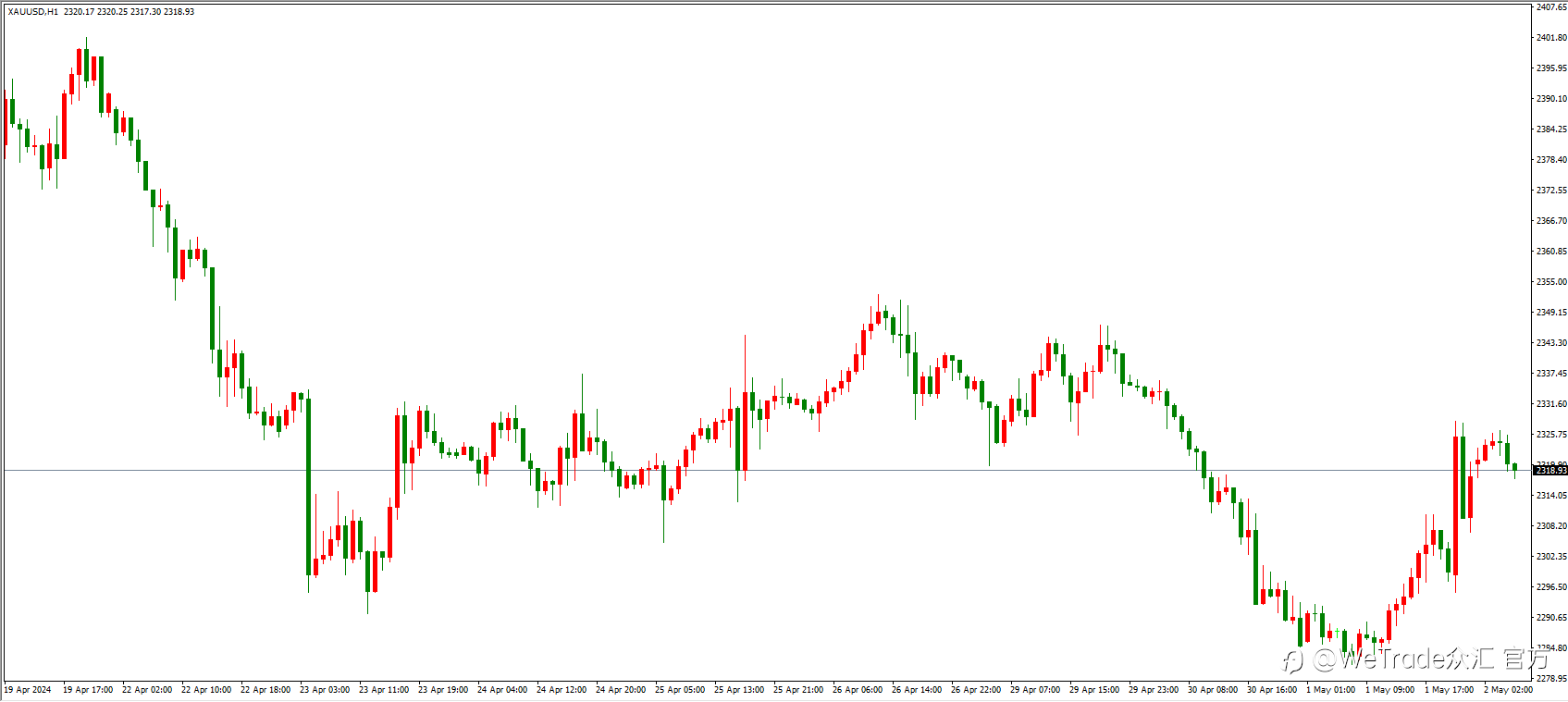1568x702 pixels.
Task: Click the 25 Apr 05:00 timestamp
Action: pyautogui.click(x=680, y=690)
